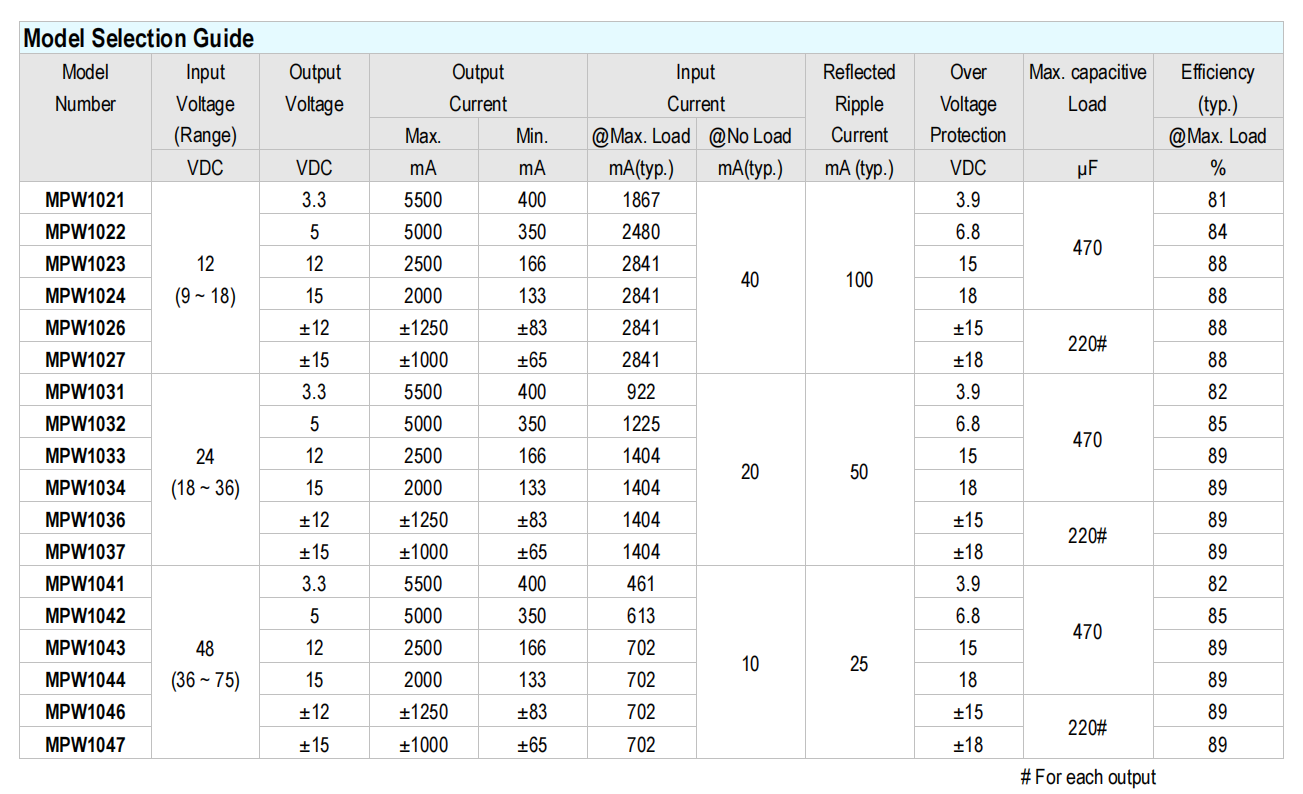Select the 24 (18 ~ 36) input voltage cell
This screenshot has height=794, width=1303.
click(x=205, y=472)
